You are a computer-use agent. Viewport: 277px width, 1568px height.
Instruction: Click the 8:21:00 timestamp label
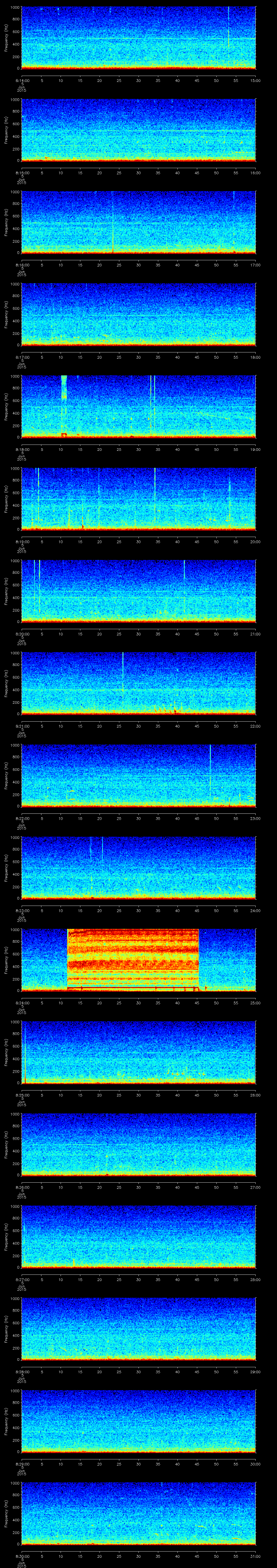pyautogui.click(x=21, y=726)
